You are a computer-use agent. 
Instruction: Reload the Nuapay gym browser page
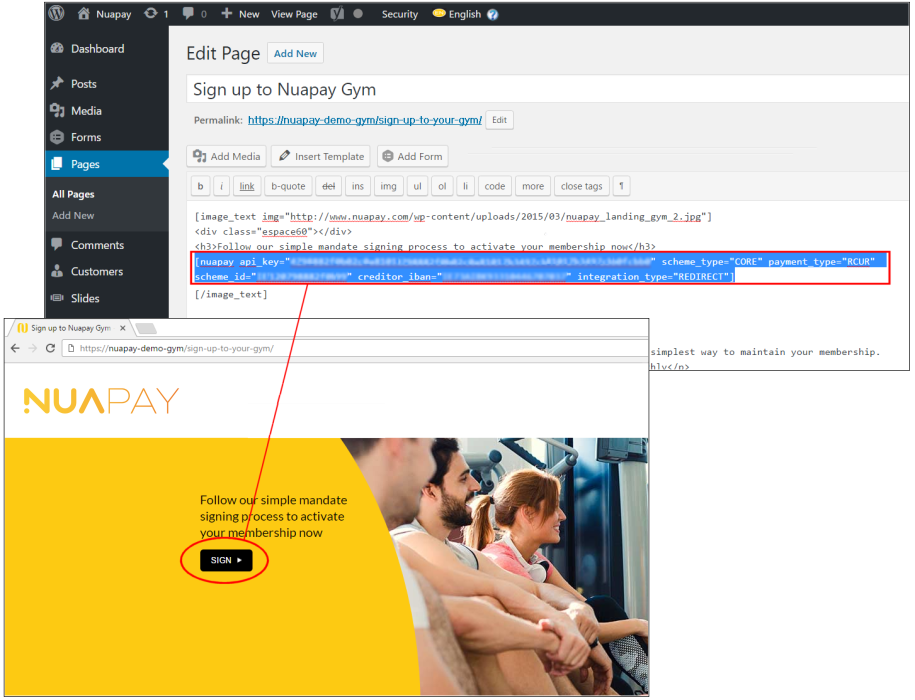tap(51, 348)
